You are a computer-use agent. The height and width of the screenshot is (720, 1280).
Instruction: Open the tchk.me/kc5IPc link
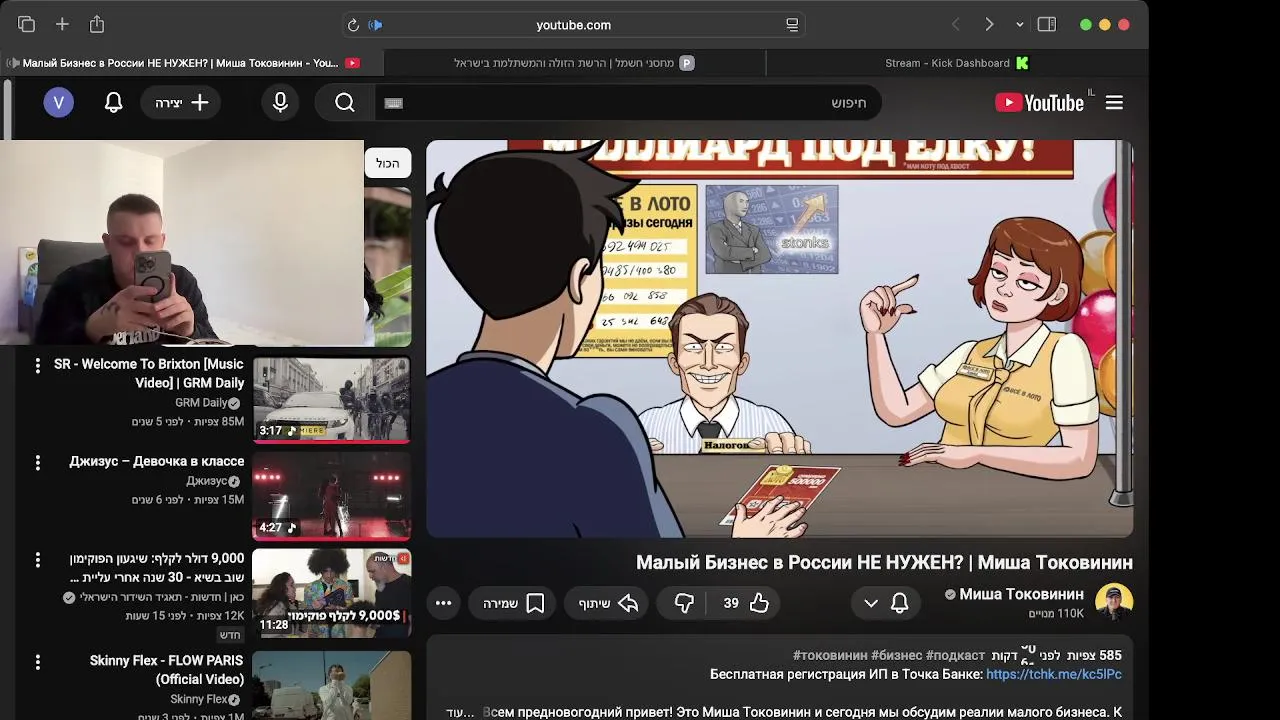(1054, 675)
